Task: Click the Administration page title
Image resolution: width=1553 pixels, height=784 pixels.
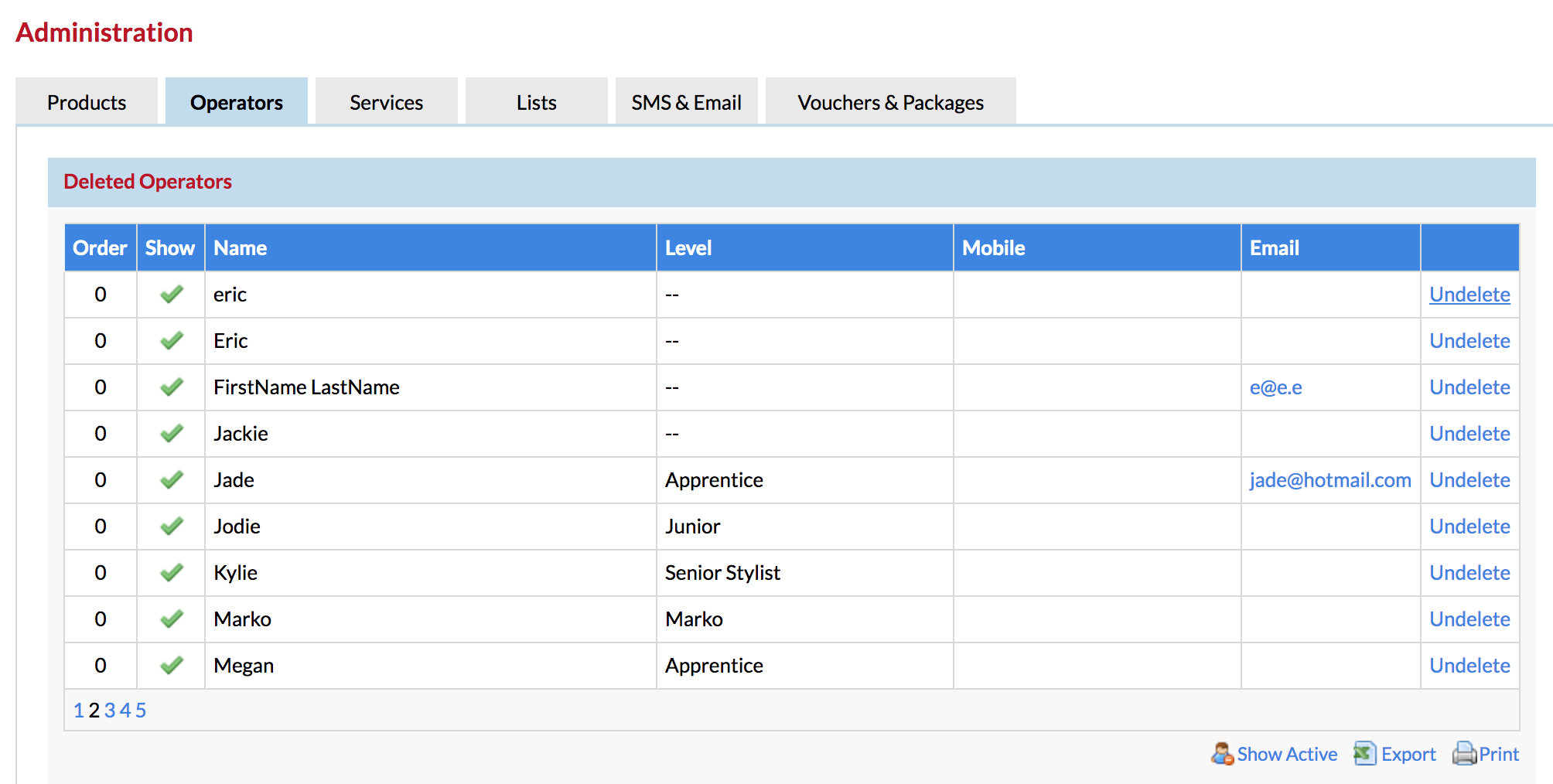Action: point(104,32)
